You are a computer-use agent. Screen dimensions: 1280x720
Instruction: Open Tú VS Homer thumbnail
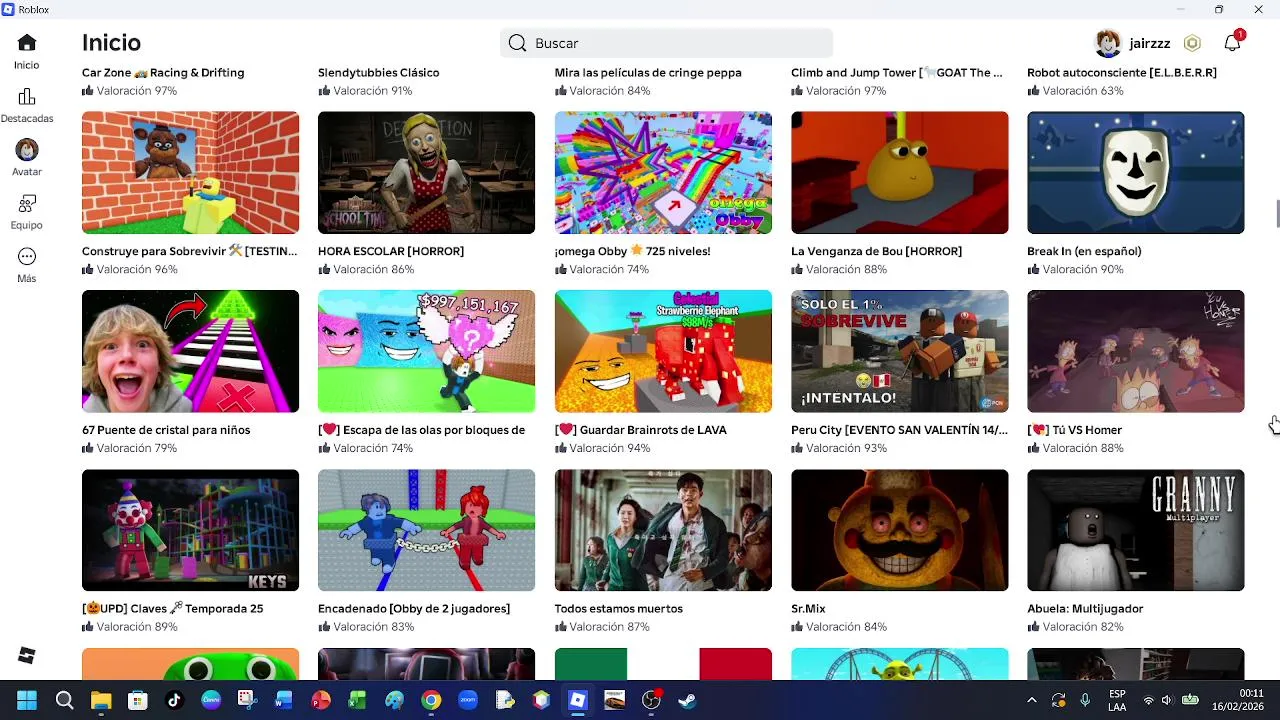1136,351
